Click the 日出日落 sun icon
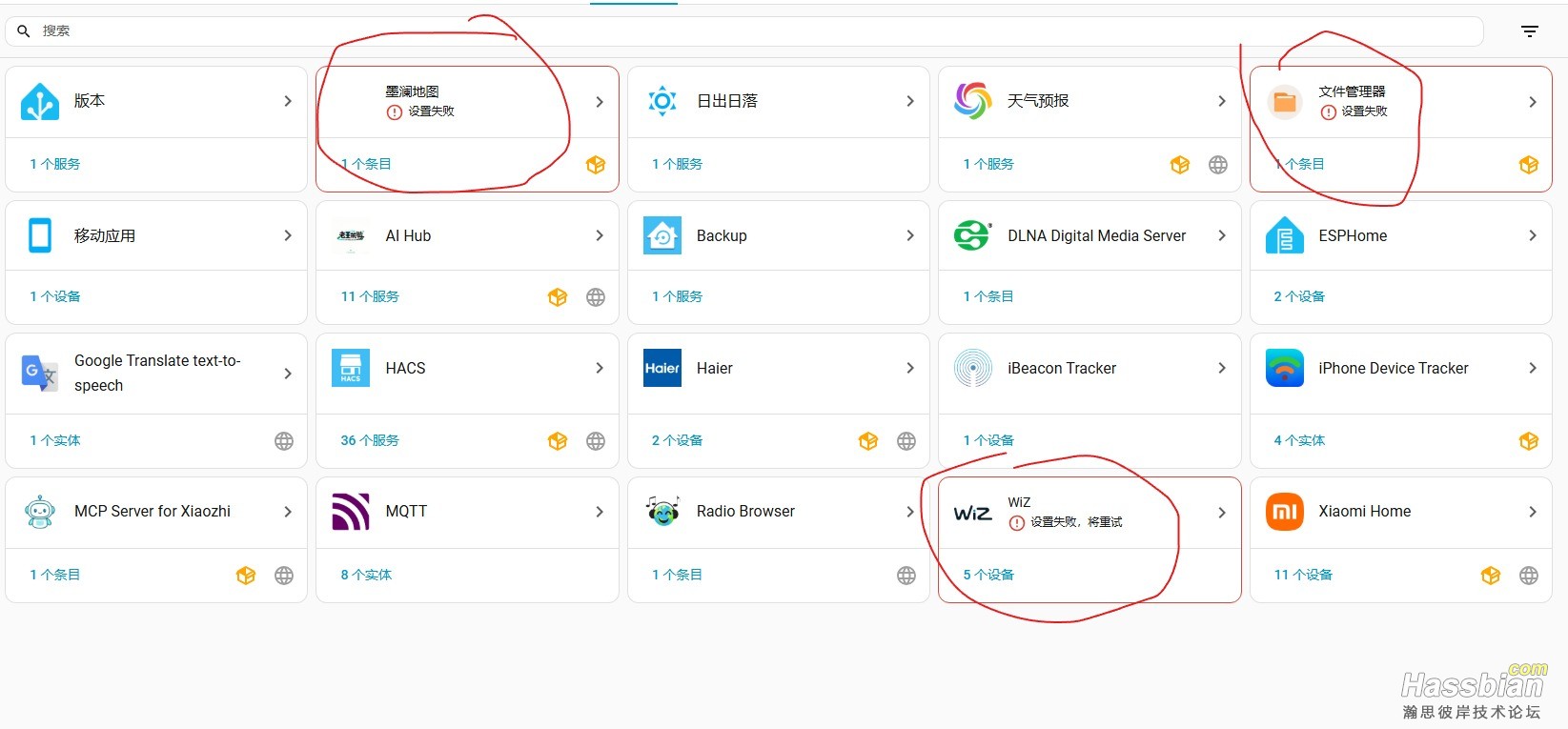Image resolution: width=1568 pixels, height=729 pixels. coord(662,101)
